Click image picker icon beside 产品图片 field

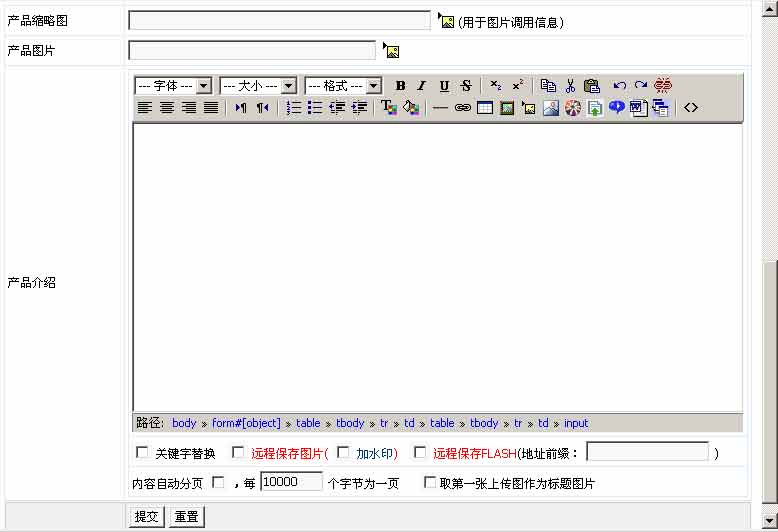coord(392,51)
